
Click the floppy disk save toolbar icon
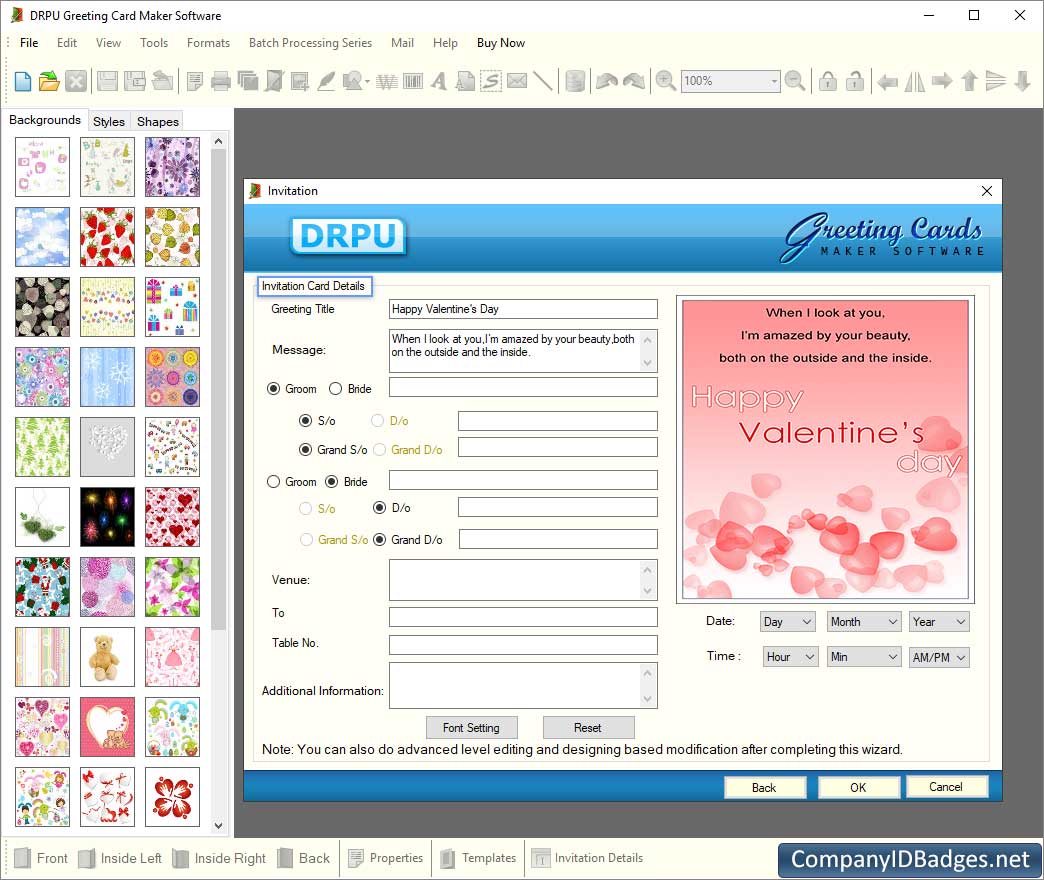point(107,81)
